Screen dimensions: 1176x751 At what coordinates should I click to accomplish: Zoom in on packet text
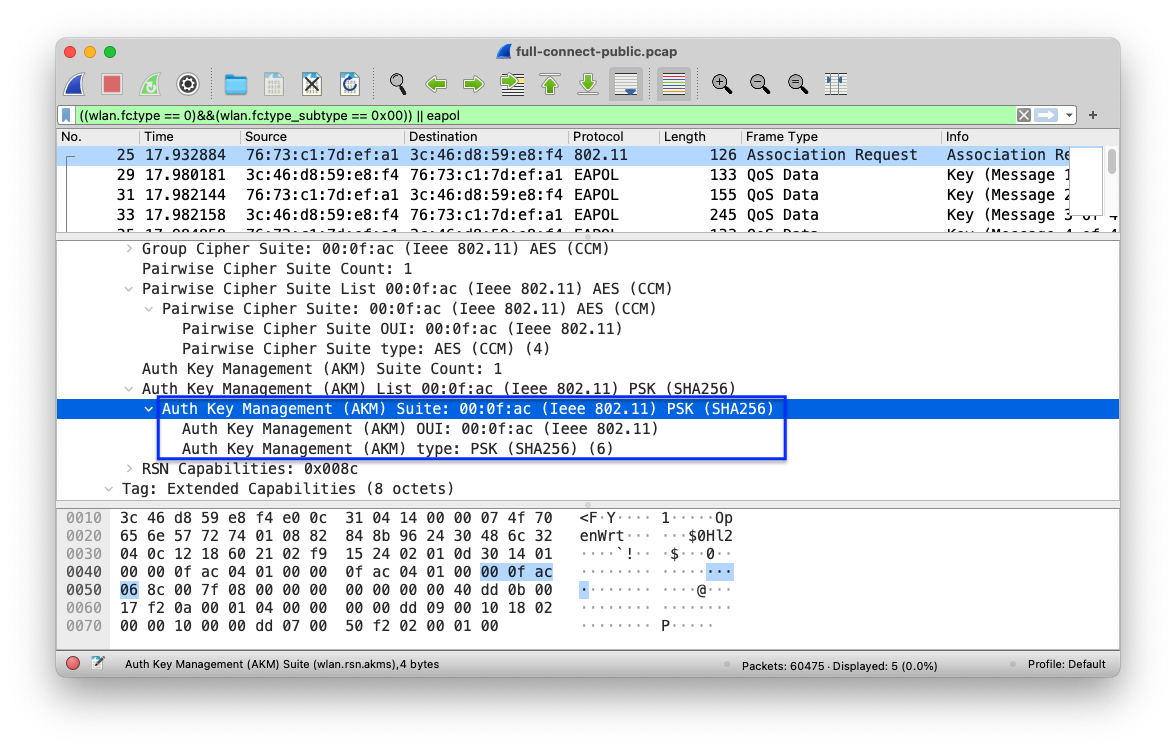721,85
